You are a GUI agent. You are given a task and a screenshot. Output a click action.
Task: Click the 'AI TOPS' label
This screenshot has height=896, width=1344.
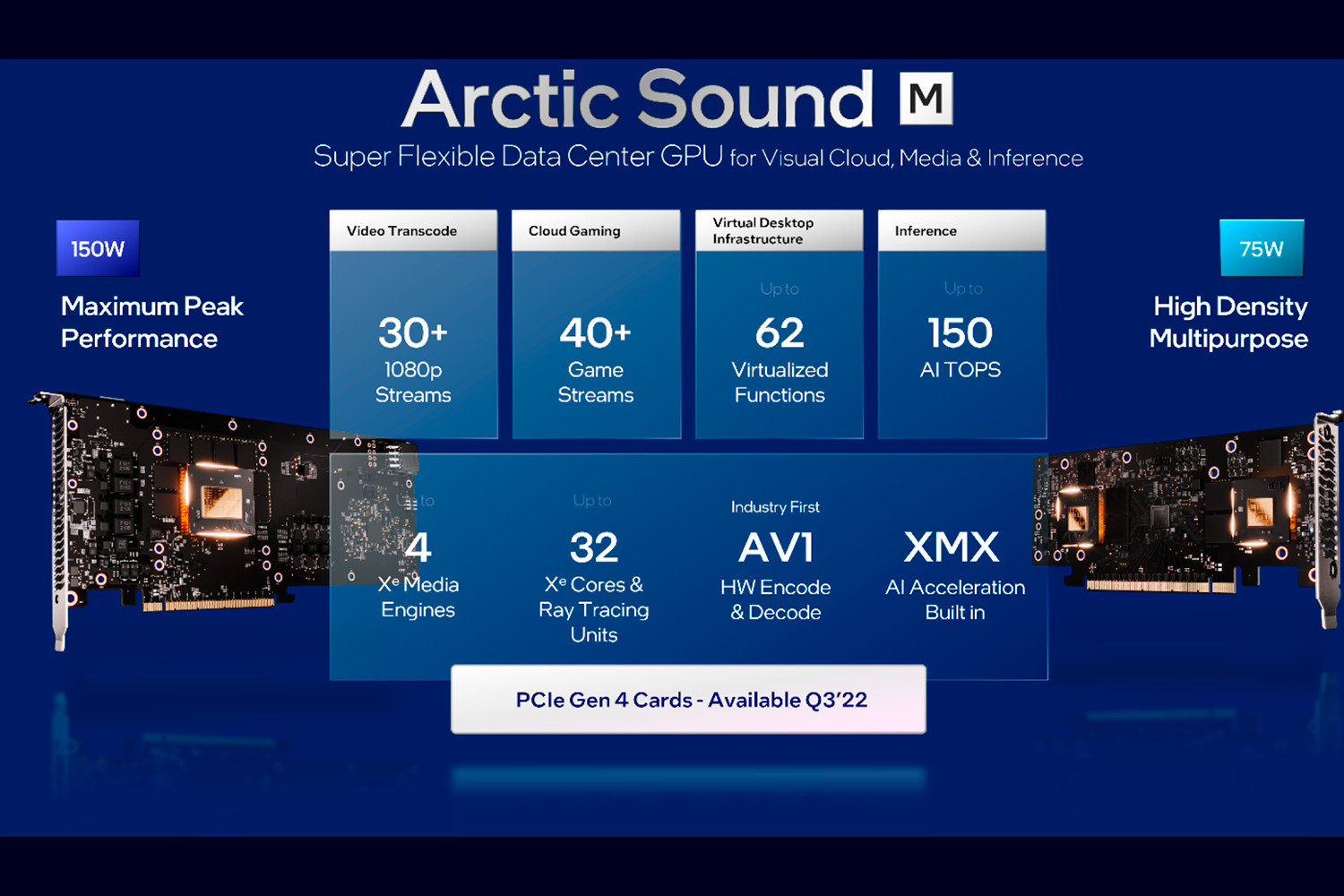pos(961,369)
